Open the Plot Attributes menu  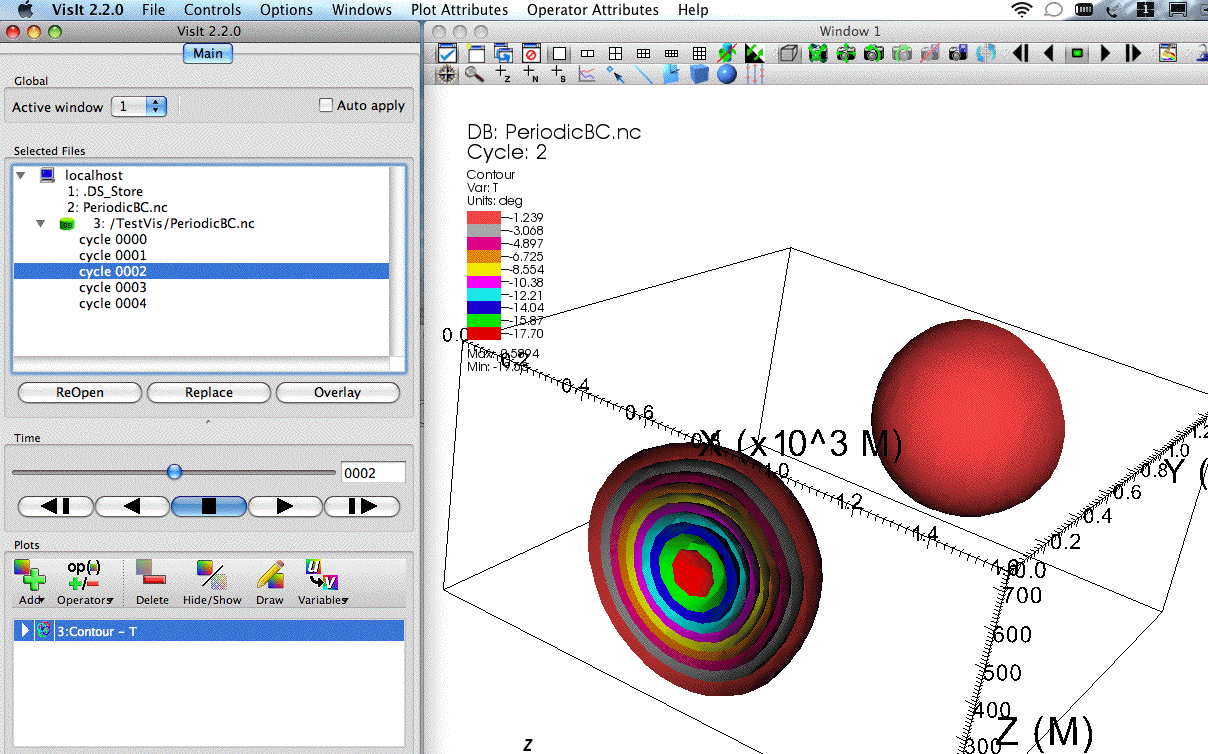(x=459, y=10)
